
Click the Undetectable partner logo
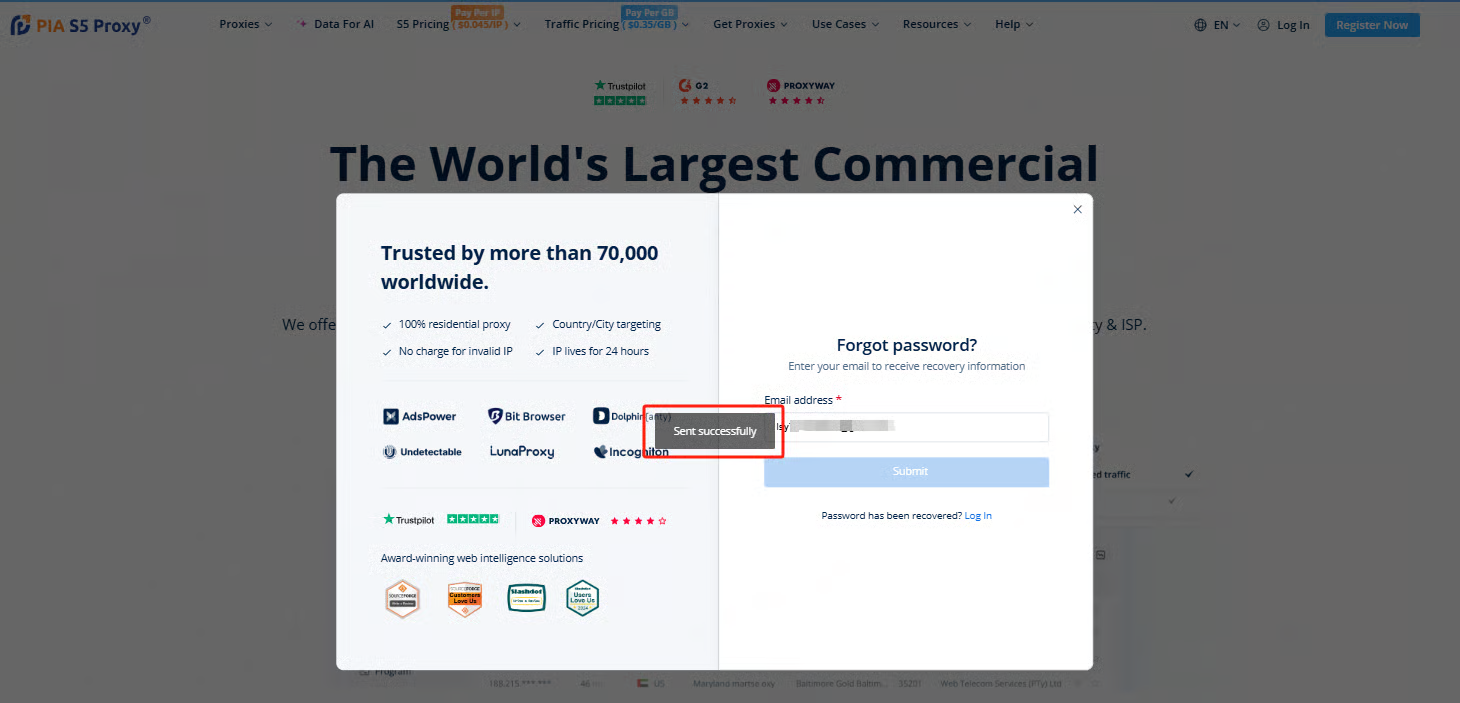422,452
